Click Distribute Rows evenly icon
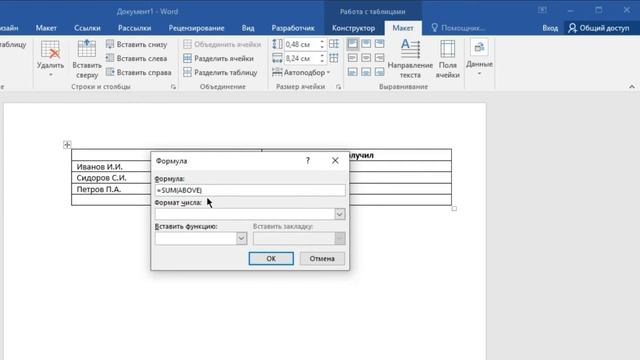Viewport: 640px width, 360px height. pos(334,44)
